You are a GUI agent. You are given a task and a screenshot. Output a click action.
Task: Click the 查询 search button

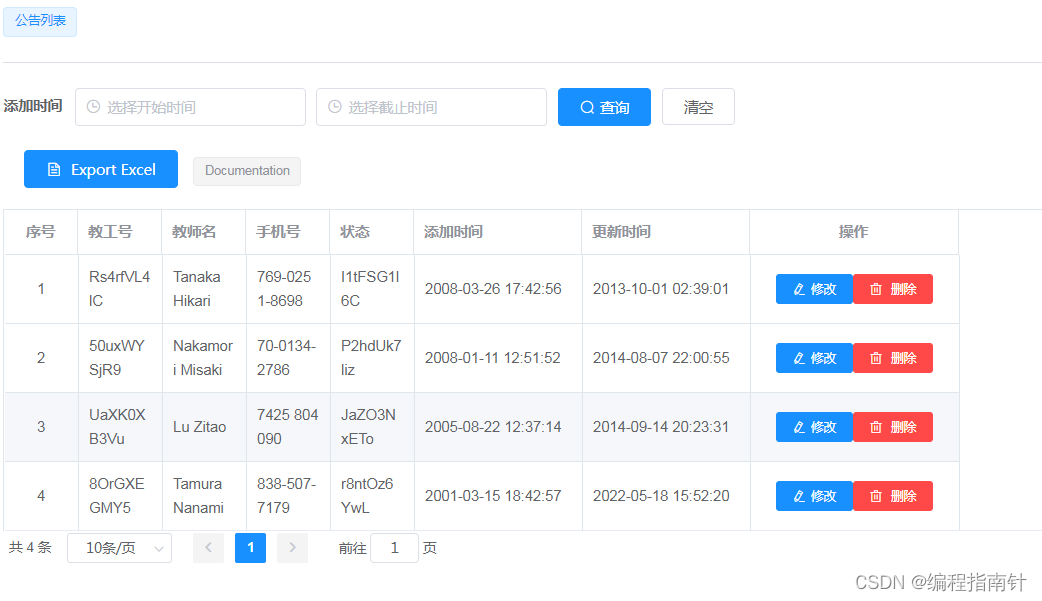(x=604, y=107)
